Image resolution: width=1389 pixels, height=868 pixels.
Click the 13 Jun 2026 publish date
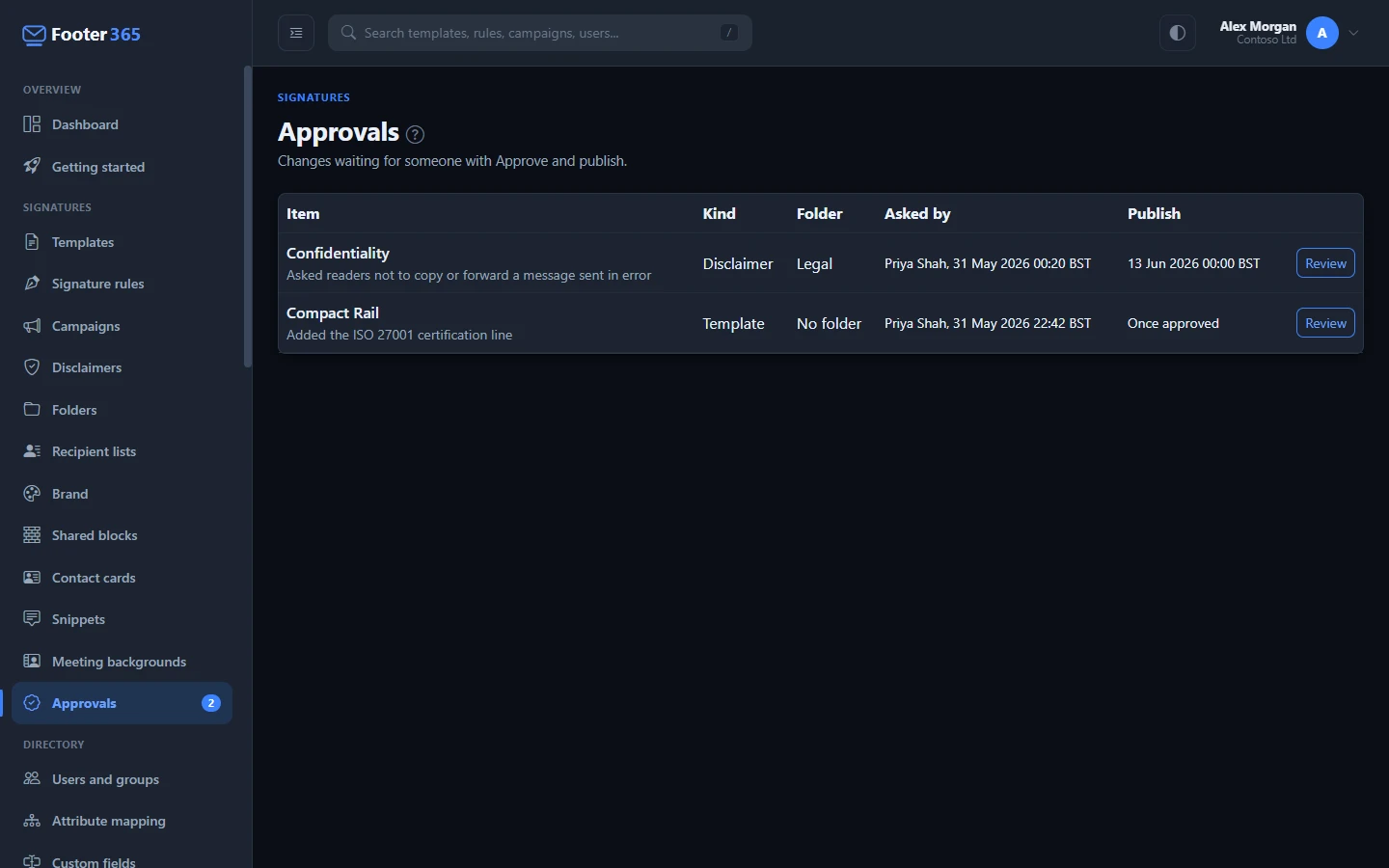pos(1193,263)
